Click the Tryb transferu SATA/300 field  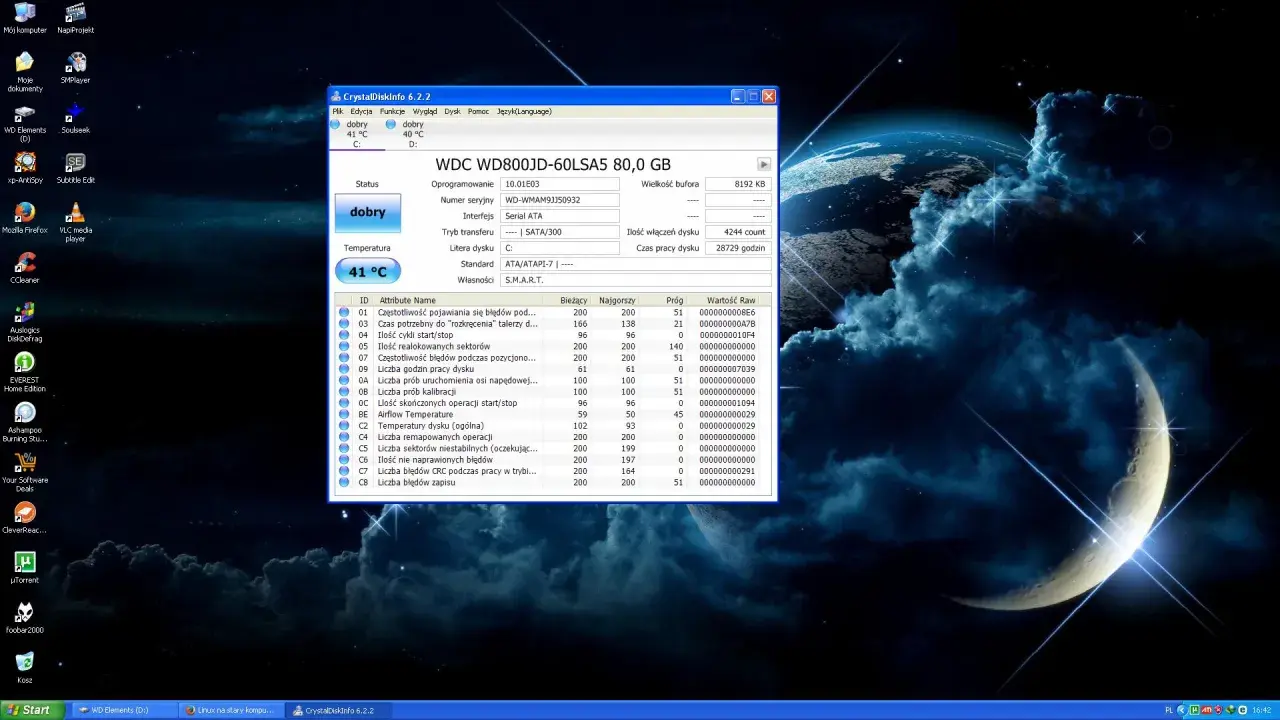tap(560, 232)
